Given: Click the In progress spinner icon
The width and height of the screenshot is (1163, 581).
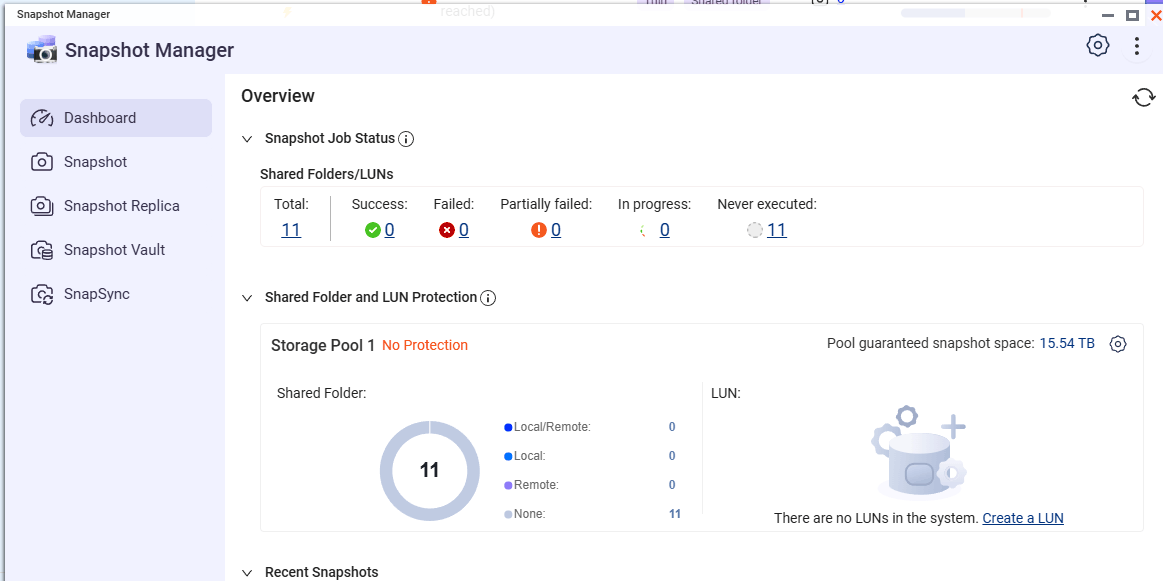Looking at the screenshot, I should [645, 231].
